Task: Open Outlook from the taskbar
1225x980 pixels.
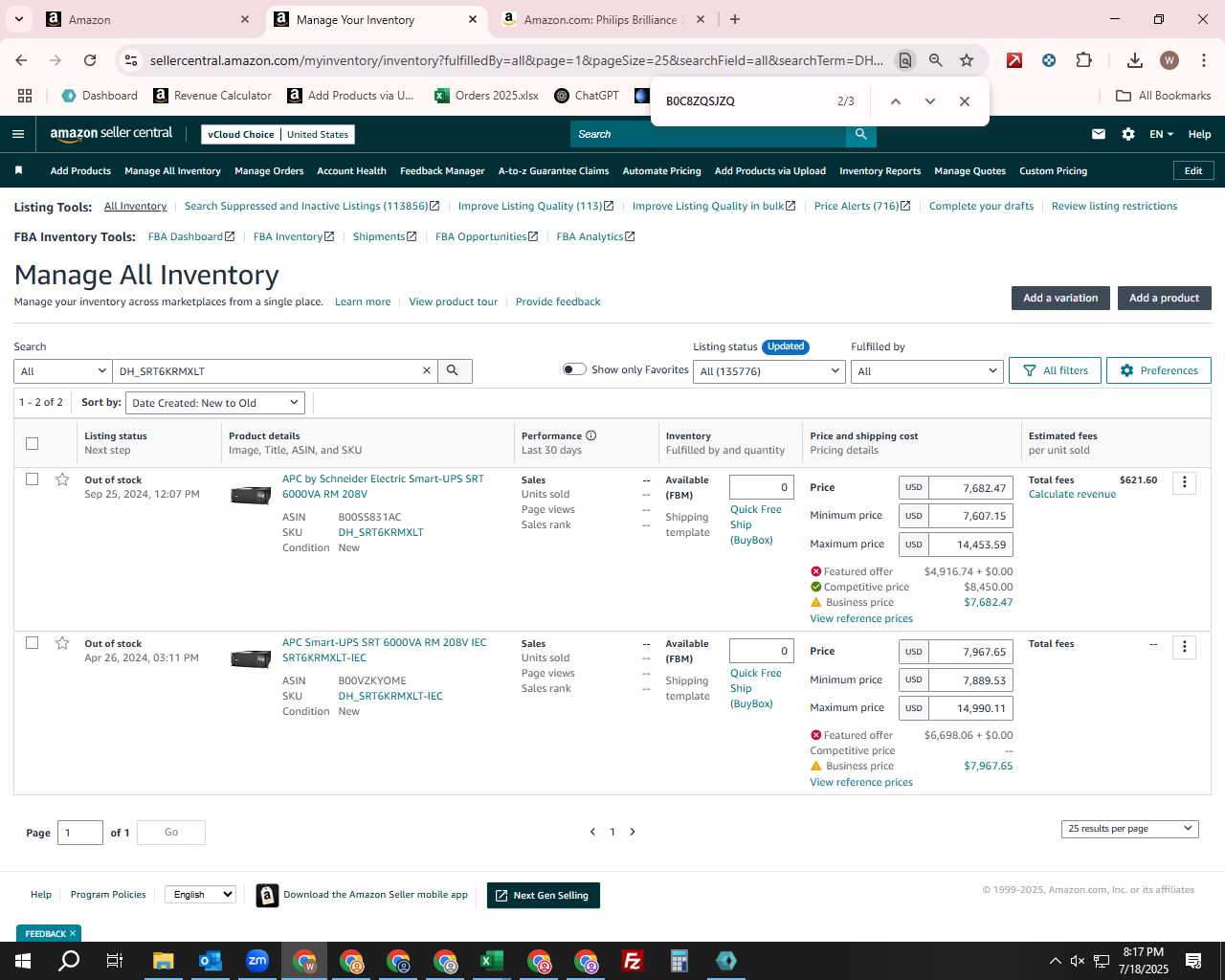Action: pos(211,961)
